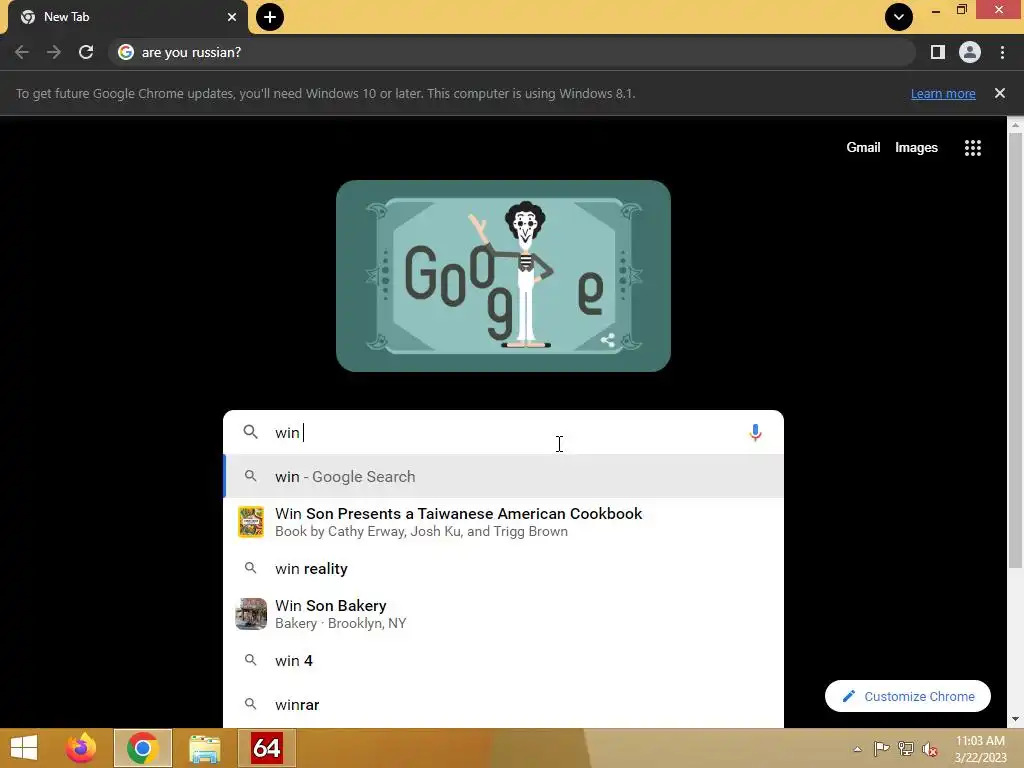Select Win Son Presents a Taiwanese American Cookbook
The width and height of the screenshot is (1024, 768).
click(x=503, y=522)
